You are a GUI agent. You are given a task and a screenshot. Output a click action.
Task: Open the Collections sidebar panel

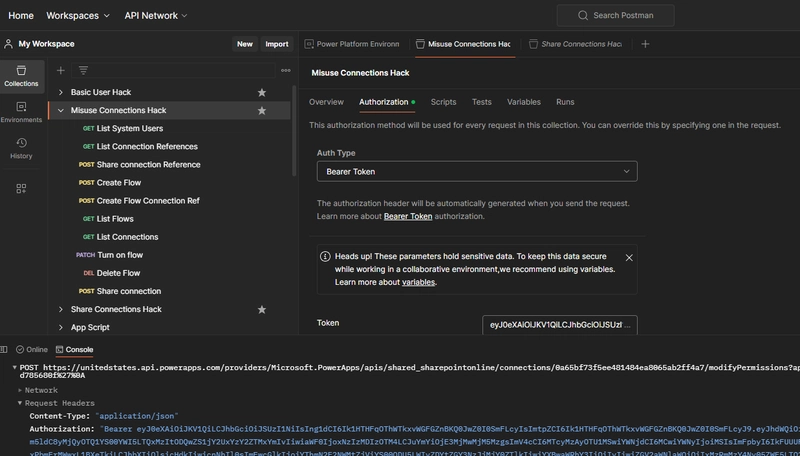[x=21, y=76]
